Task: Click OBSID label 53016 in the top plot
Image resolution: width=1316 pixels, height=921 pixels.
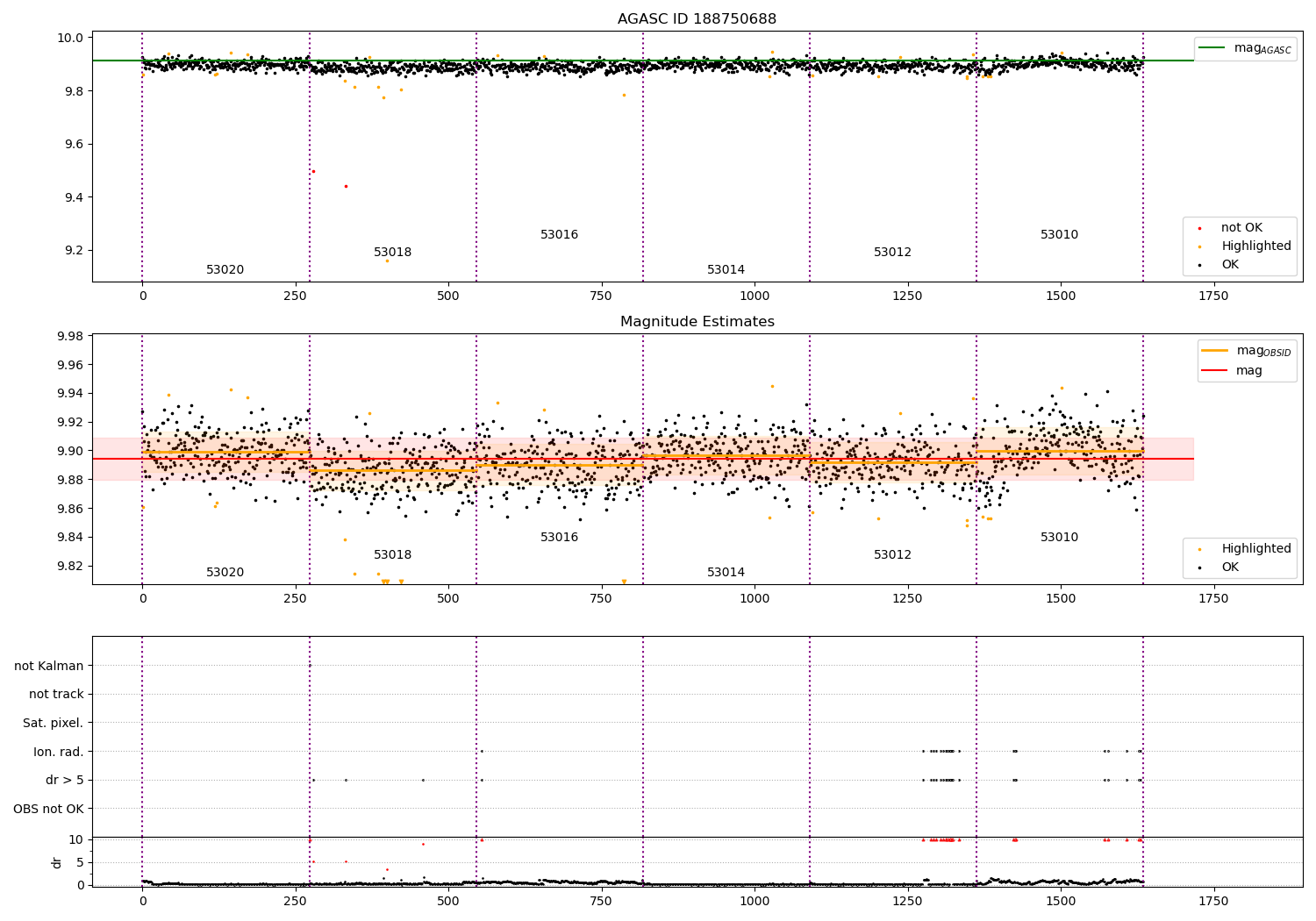Action: [559, 235]
